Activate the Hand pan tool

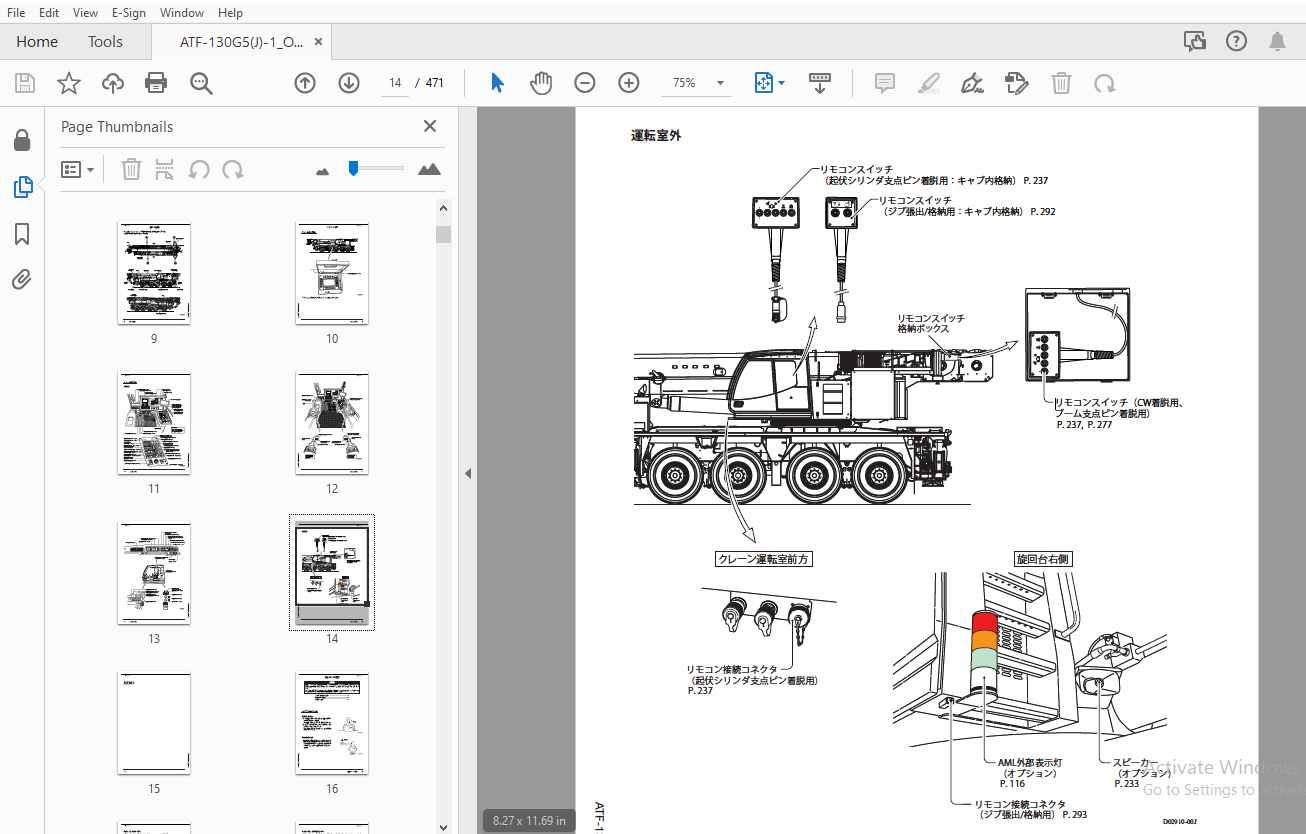pyautogui.click(x=541, y=83)
